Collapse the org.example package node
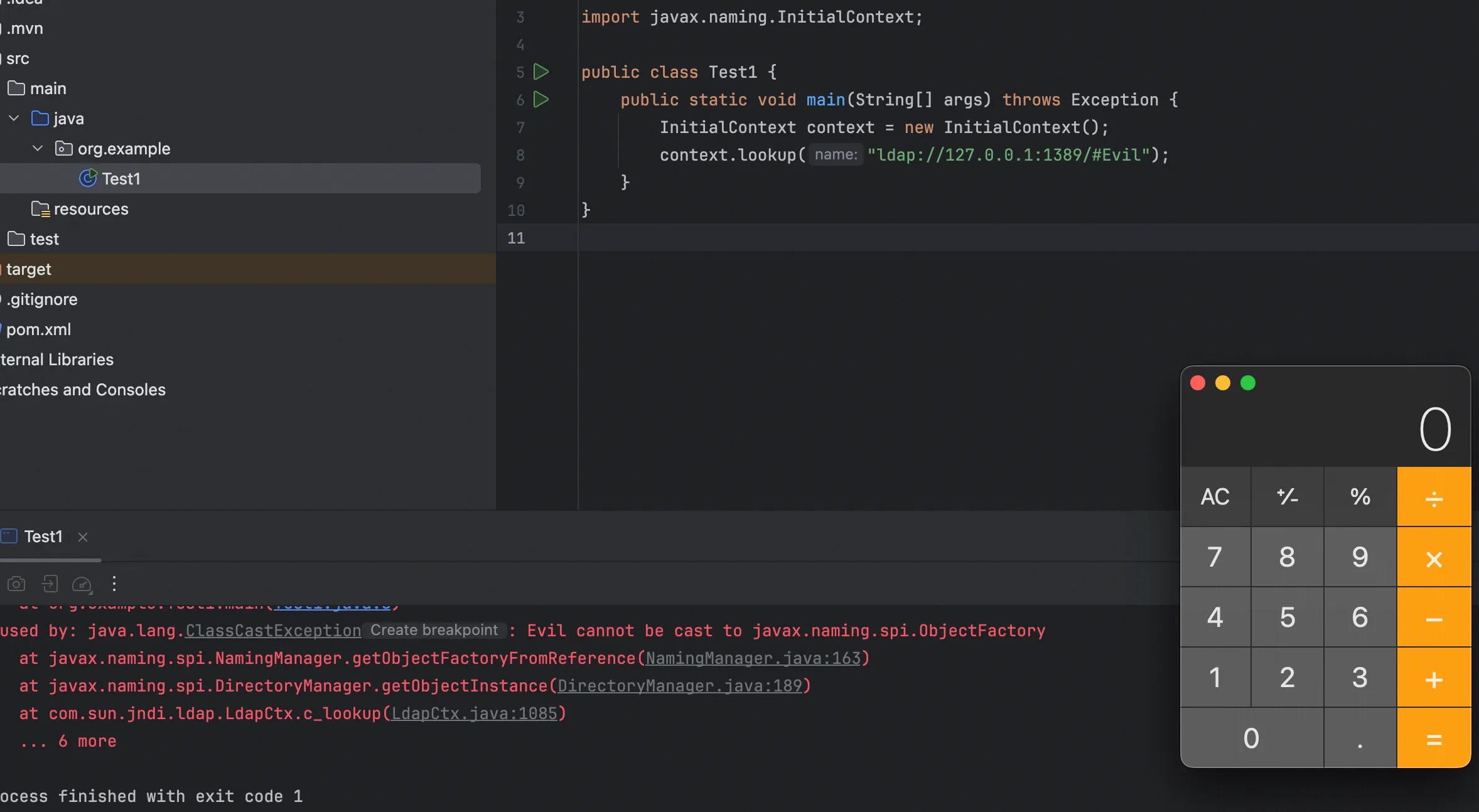 pyautogui.click(x=38, y=148)
